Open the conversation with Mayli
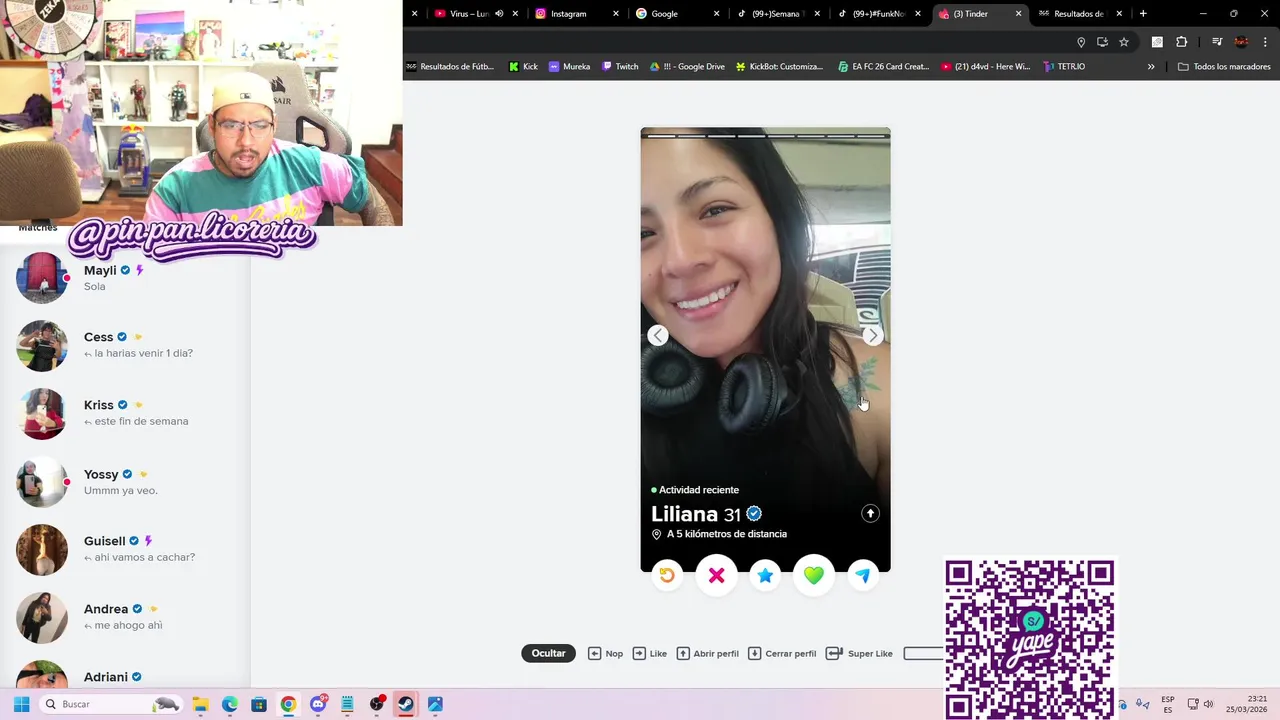This screenshot has height=720, width=1280. (125, 278)
